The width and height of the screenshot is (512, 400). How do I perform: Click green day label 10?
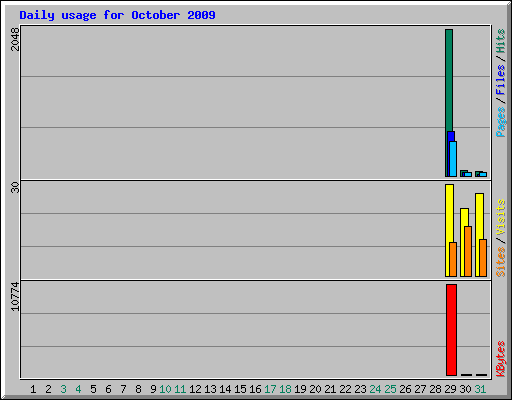click(x=165, y=389)
